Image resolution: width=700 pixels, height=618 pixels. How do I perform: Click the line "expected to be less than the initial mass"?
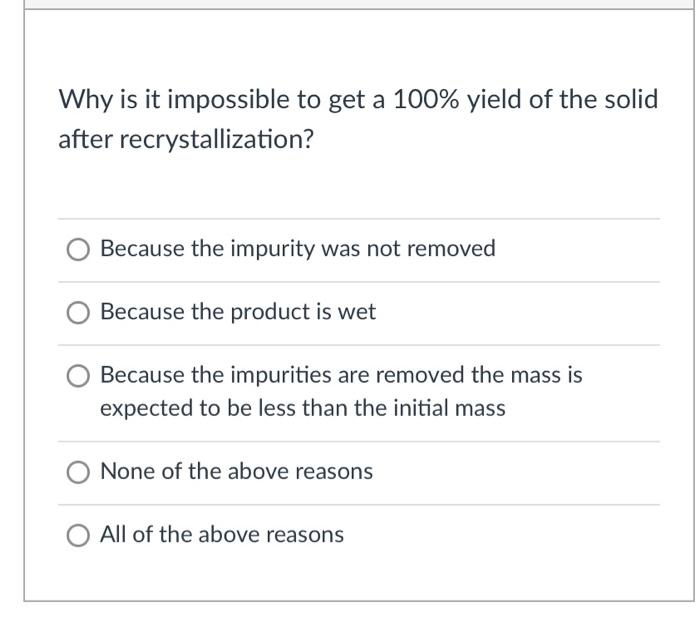tap(303, 409)
